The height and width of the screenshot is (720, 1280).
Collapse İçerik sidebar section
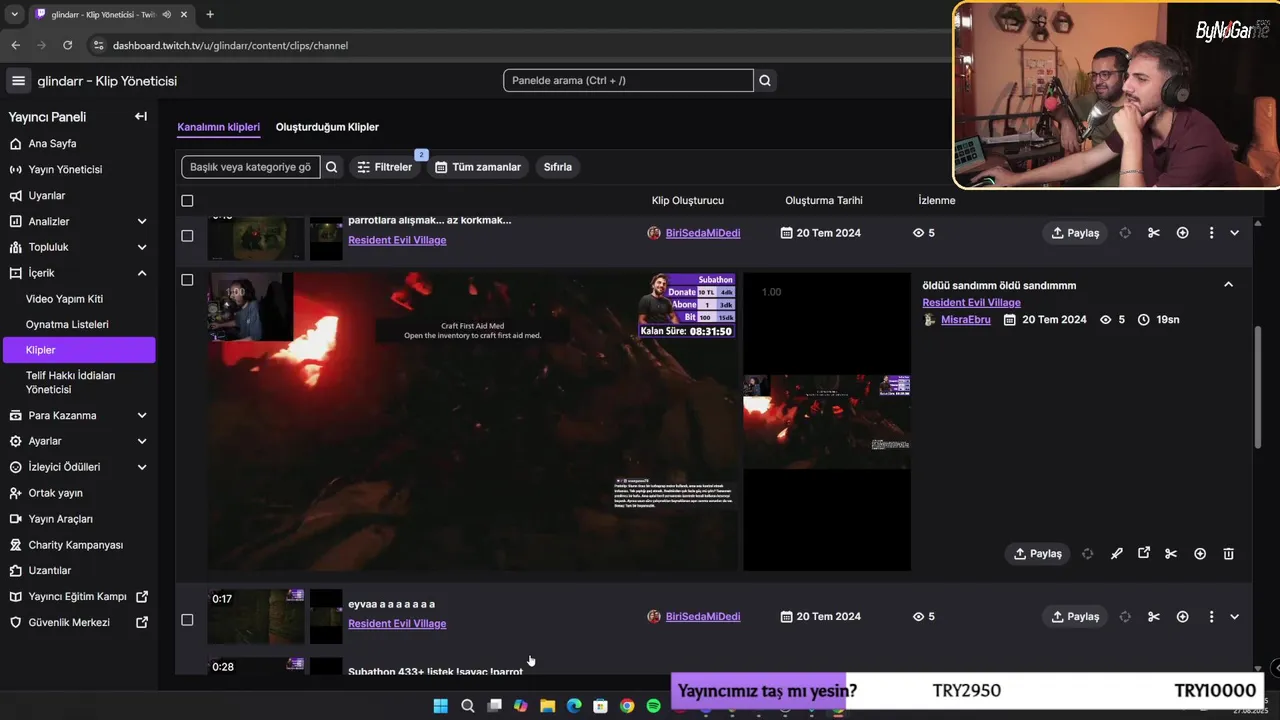click(x=141, y=273)
